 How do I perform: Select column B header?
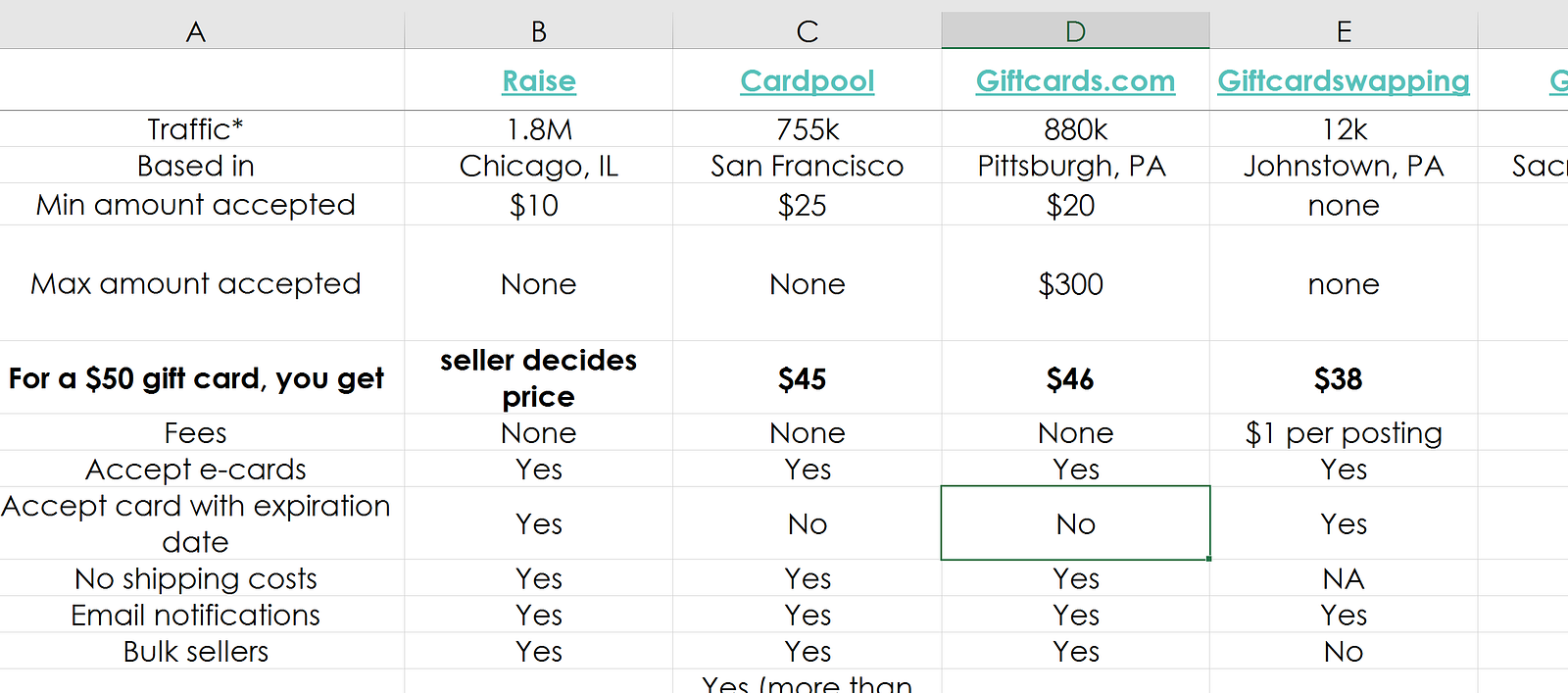coord(539,32)
